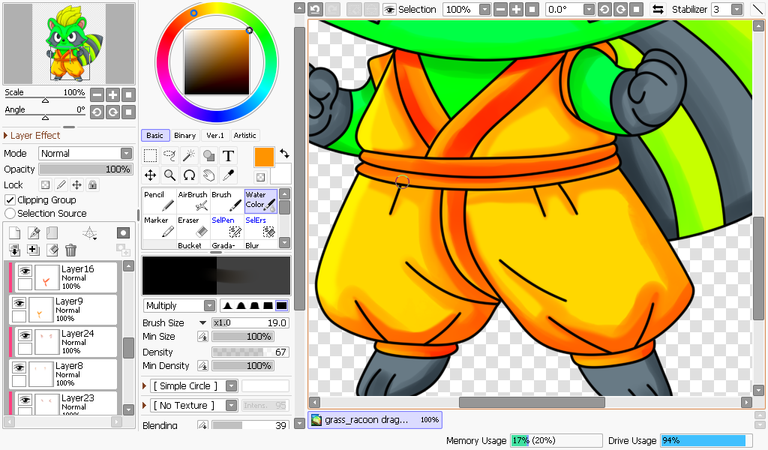768x450 pixels.
Task: Delete layer with trash icon
Action: click(71, 250)
